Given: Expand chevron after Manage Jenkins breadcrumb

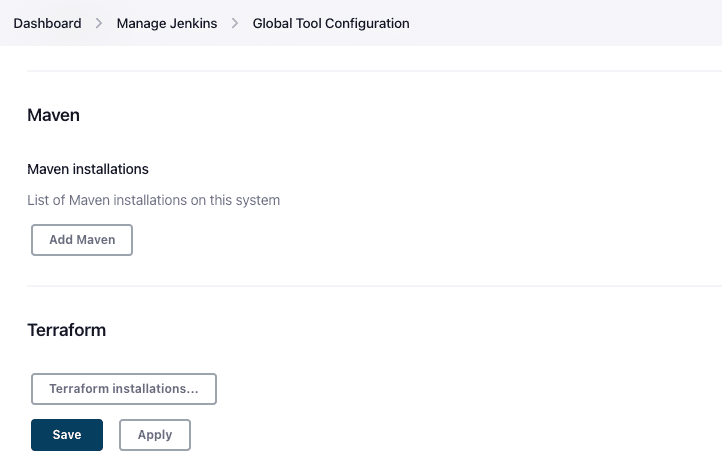Looking at the screenshot, I should click(235, 23).
